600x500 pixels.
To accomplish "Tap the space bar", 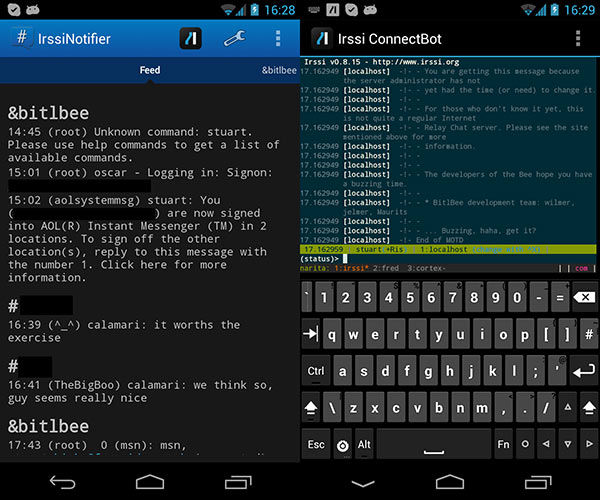I will pyautogui.click(x=434, y=444).
